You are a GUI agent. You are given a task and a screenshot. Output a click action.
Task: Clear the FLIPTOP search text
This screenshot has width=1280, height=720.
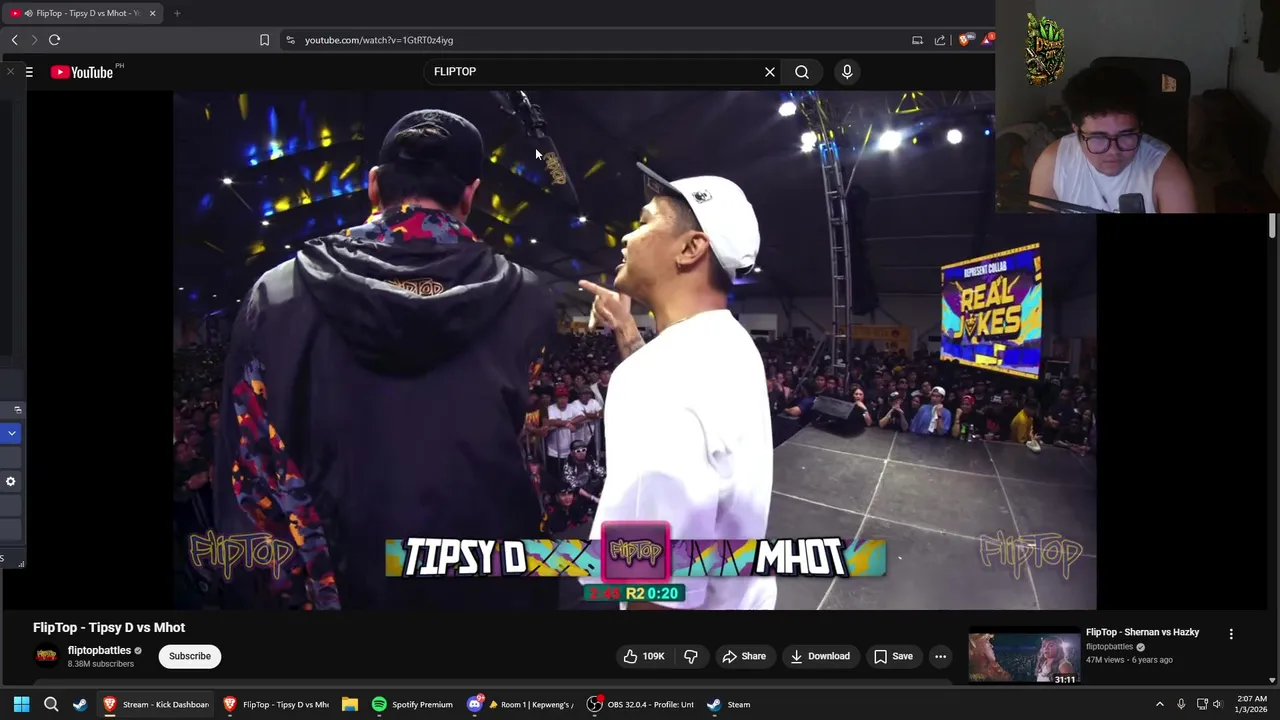pyautogui.click(x=770, y=72)
